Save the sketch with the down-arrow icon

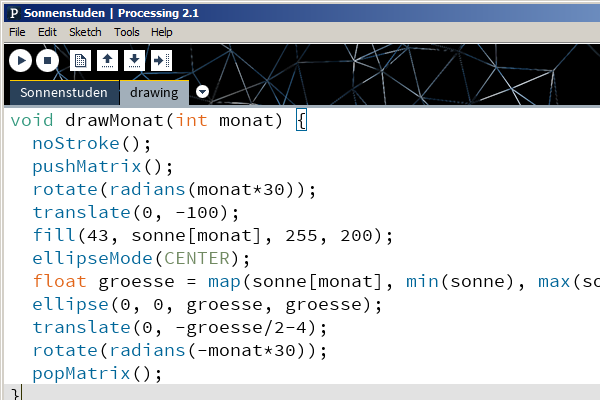[x=134, y=60]
